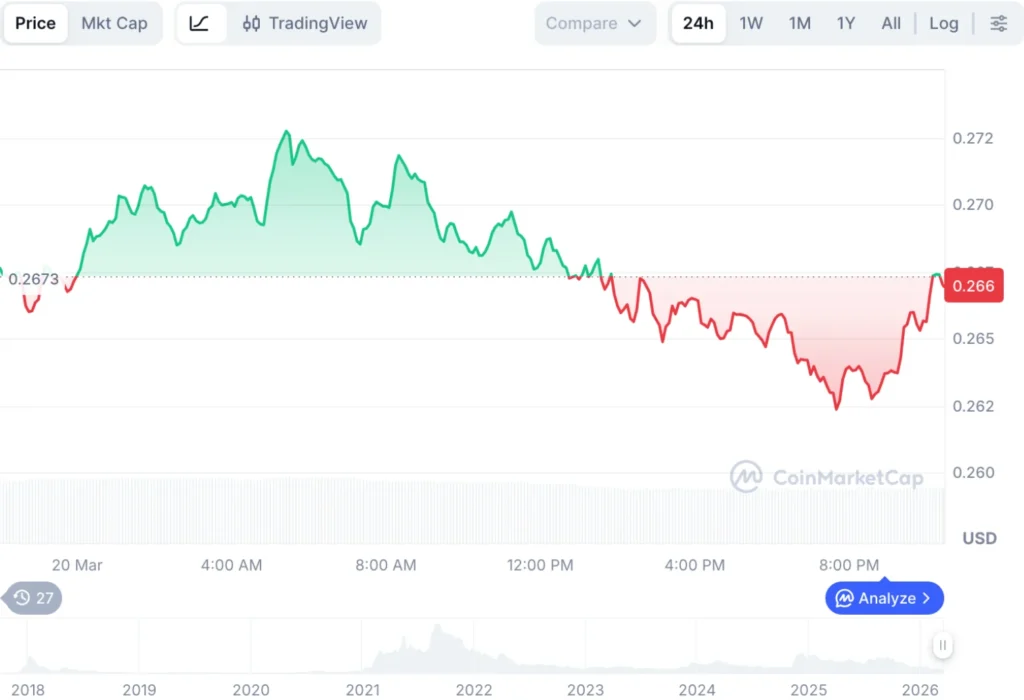Toggle logarithmic scale with Log
This screenshot has width=1024, height=700.
click(x=944, y=23)
